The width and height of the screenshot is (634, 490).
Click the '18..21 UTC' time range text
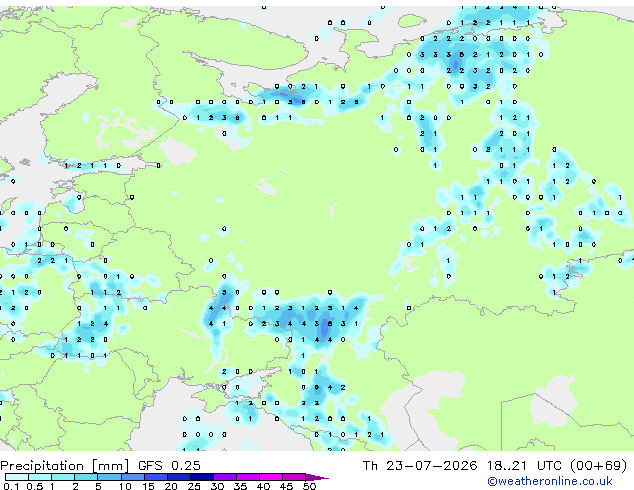point(524,465)
